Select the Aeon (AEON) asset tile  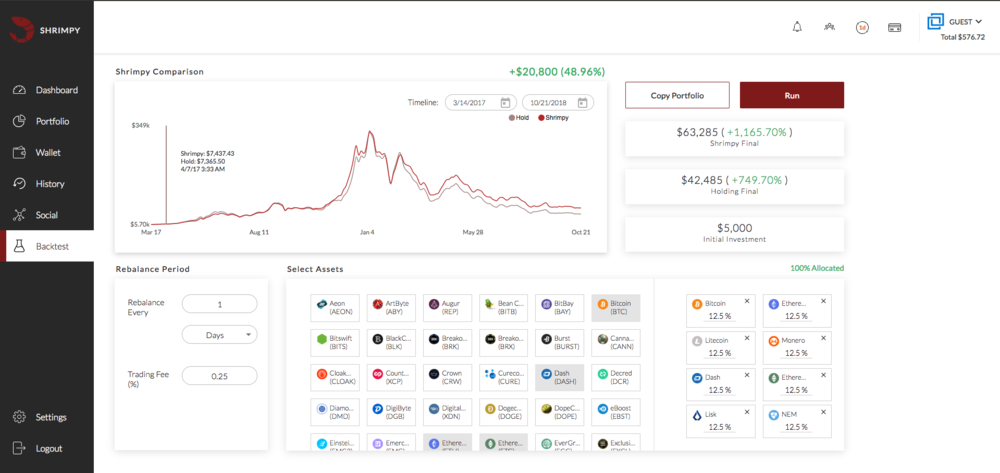click(x=335, y=308)
